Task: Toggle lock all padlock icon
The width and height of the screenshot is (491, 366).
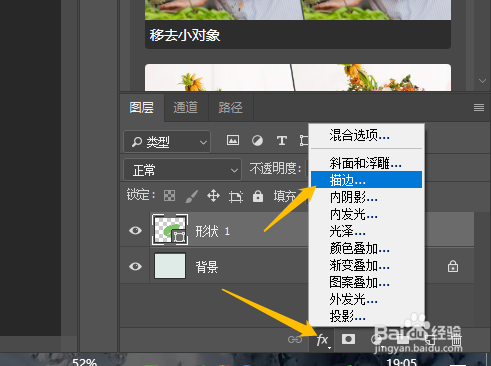Action: [x=258, y=196]
